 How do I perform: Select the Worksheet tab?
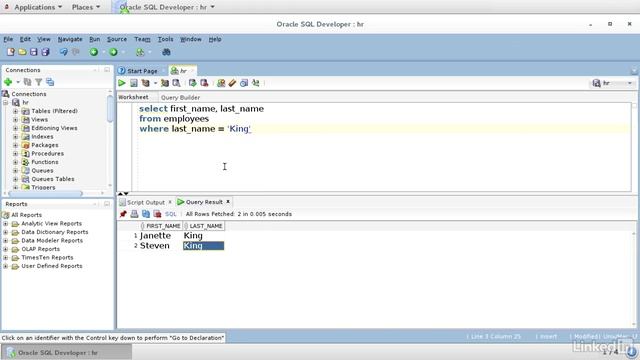(x=133, y=97)
